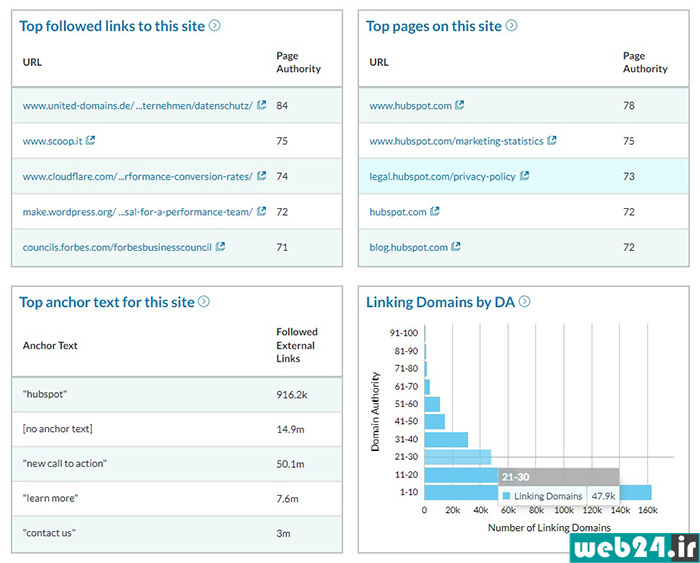Click the 91-100 axis label
Screen dimensions: 700x563
coord(404,333)
